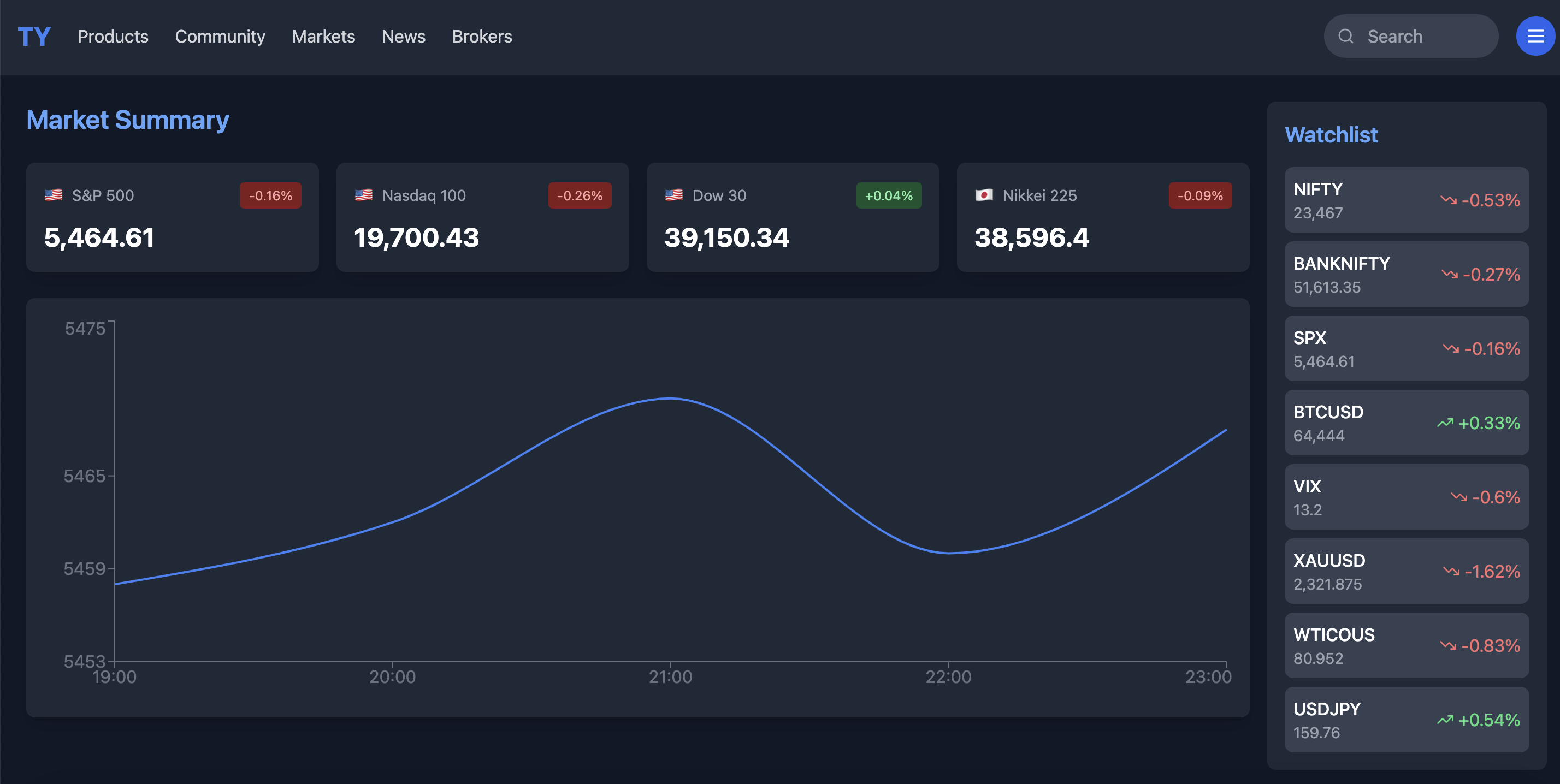This screenshot has width=1560, height=784.
Task: Open the Markets menu
Action: point(323,37)
